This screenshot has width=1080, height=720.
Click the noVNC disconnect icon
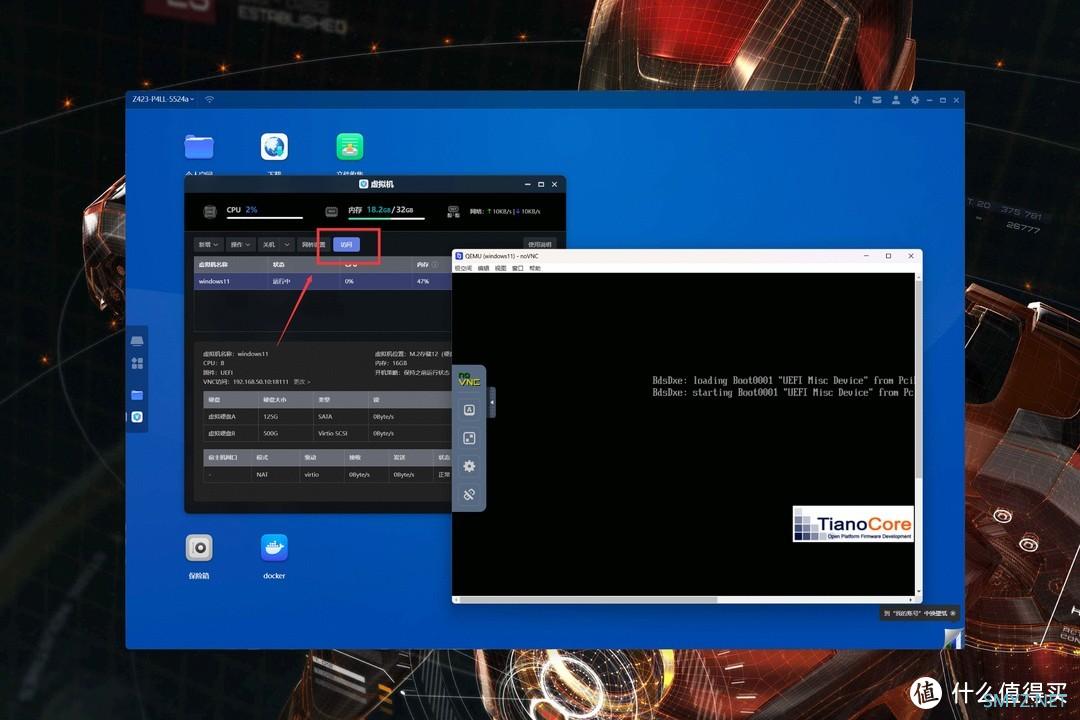click(x=469, y=495)
